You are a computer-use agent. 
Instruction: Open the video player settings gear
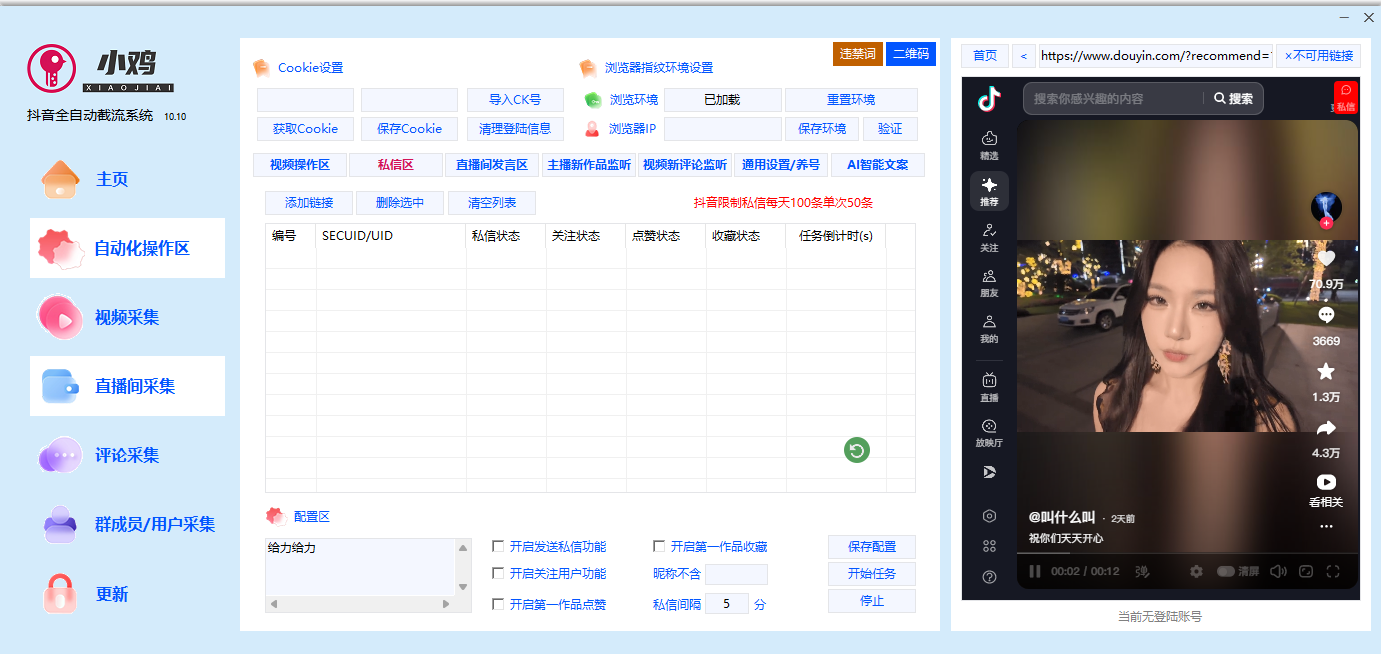tap(1196, 571)
